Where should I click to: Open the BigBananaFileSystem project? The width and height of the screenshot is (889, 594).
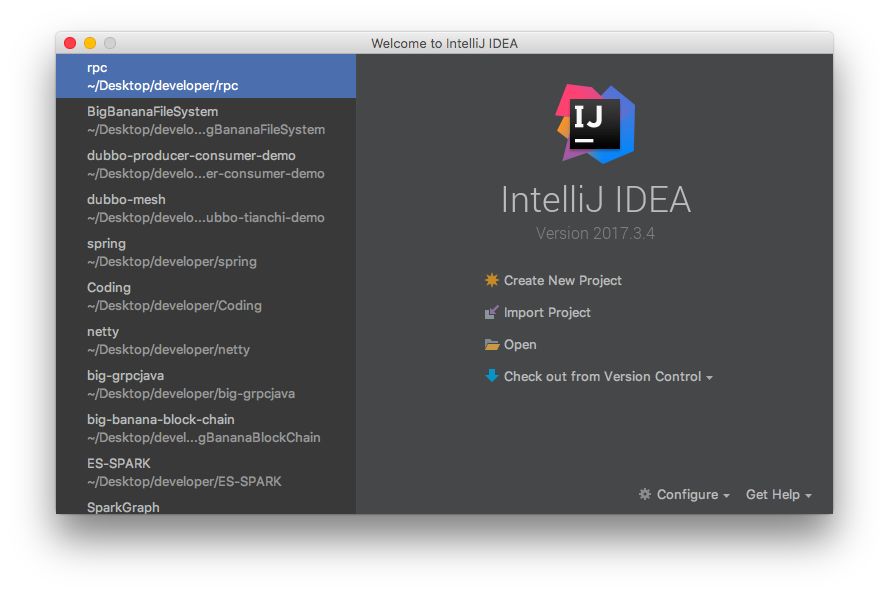[x=206, y=120]
